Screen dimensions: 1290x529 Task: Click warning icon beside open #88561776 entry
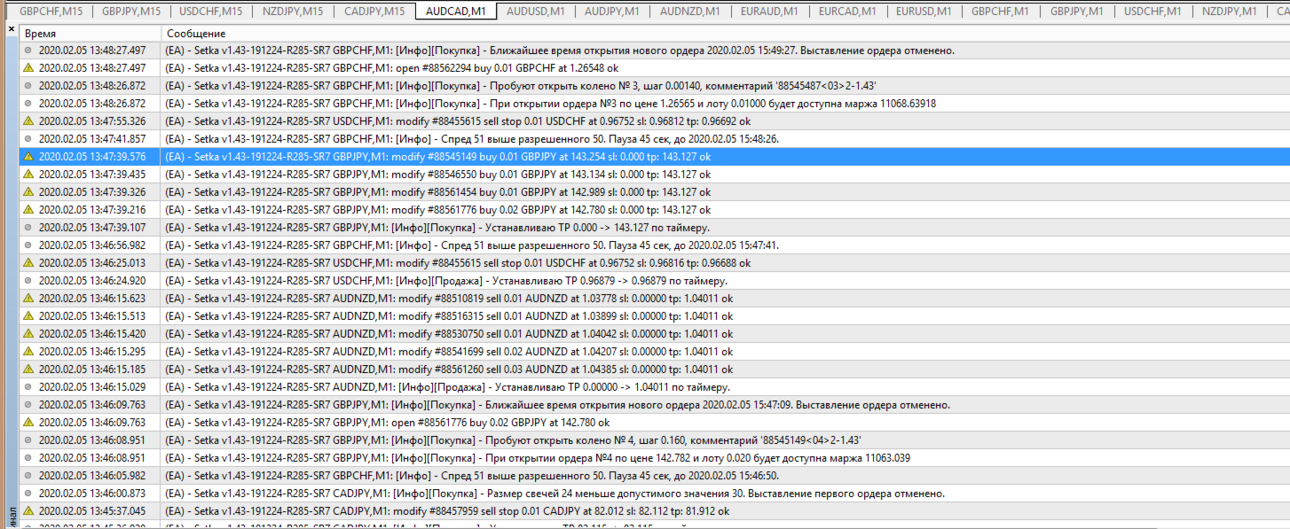28,423
